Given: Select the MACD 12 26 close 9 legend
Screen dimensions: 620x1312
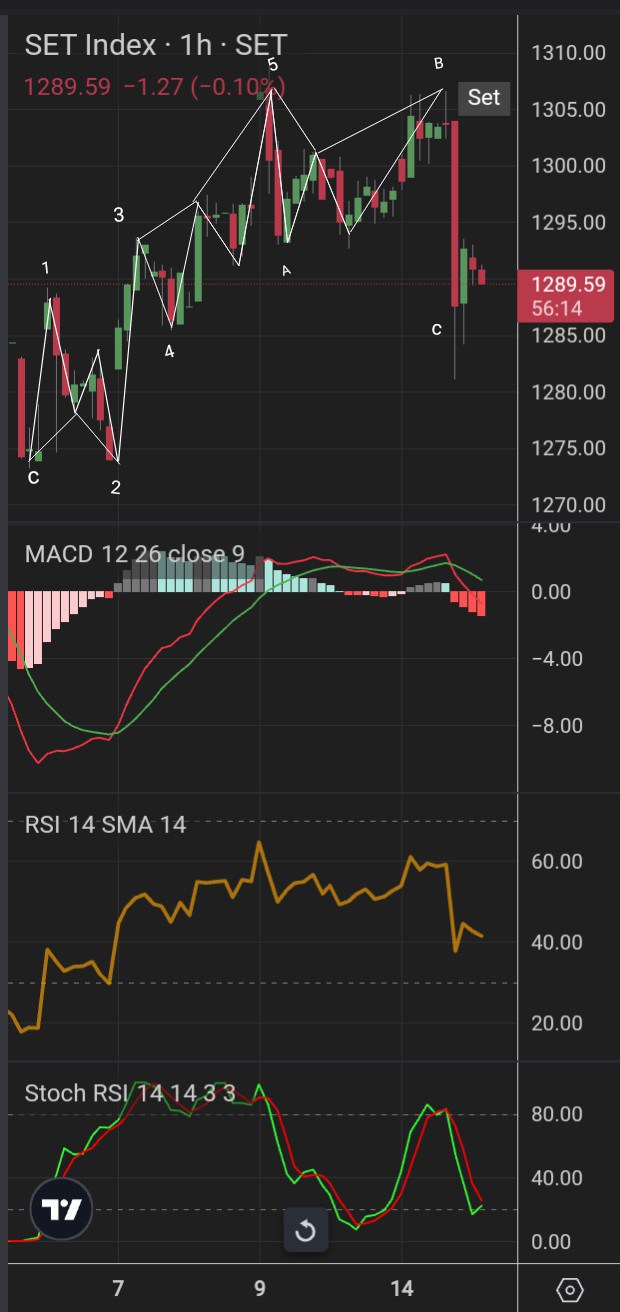Looking at the screenshot, I should (x=134, y=553).
